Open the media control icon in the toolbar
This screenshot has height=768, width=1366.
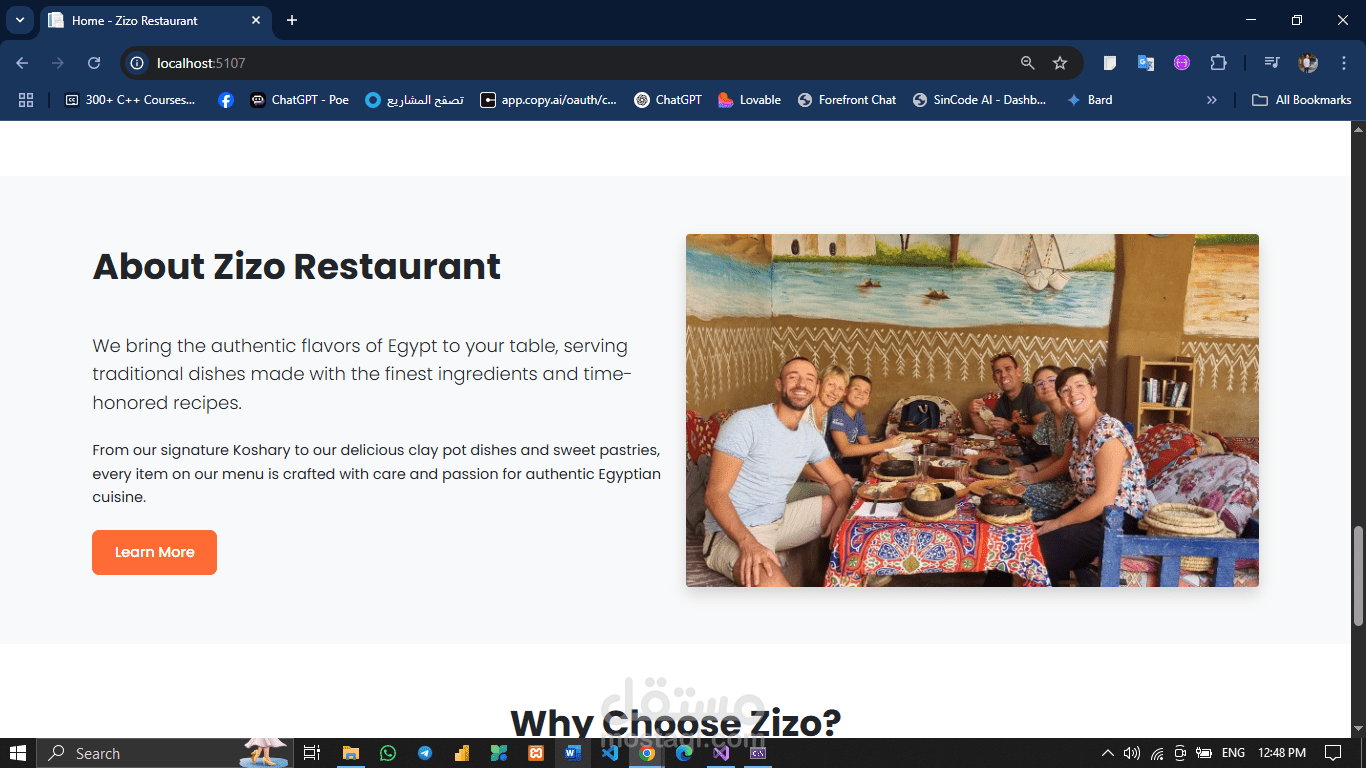tap(1272, 63)
